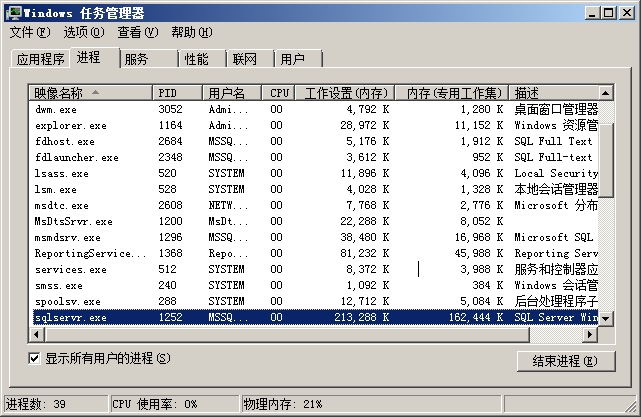Toggle 显示所有用户的进程 checkbox
This screenshot has height=417, width=641.
coord(34,359)
